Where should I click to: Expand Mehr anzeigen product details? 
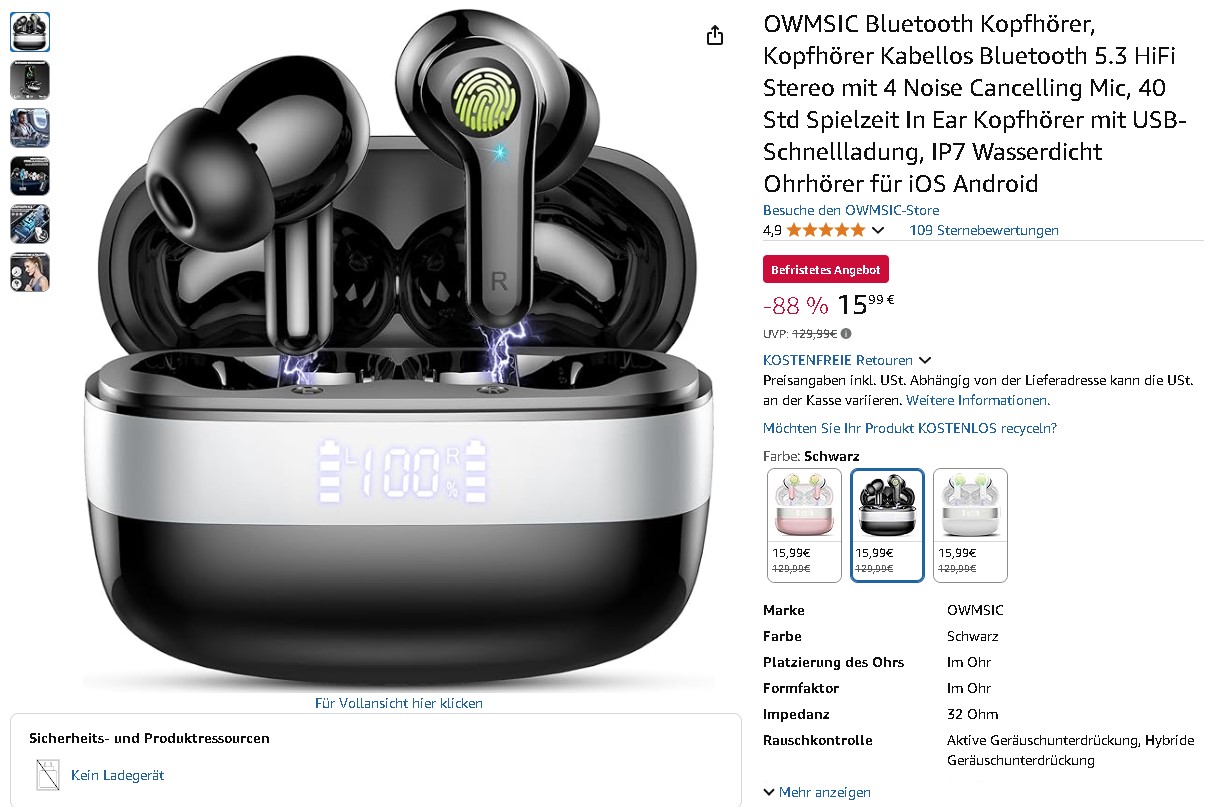[x=817, y=792]
